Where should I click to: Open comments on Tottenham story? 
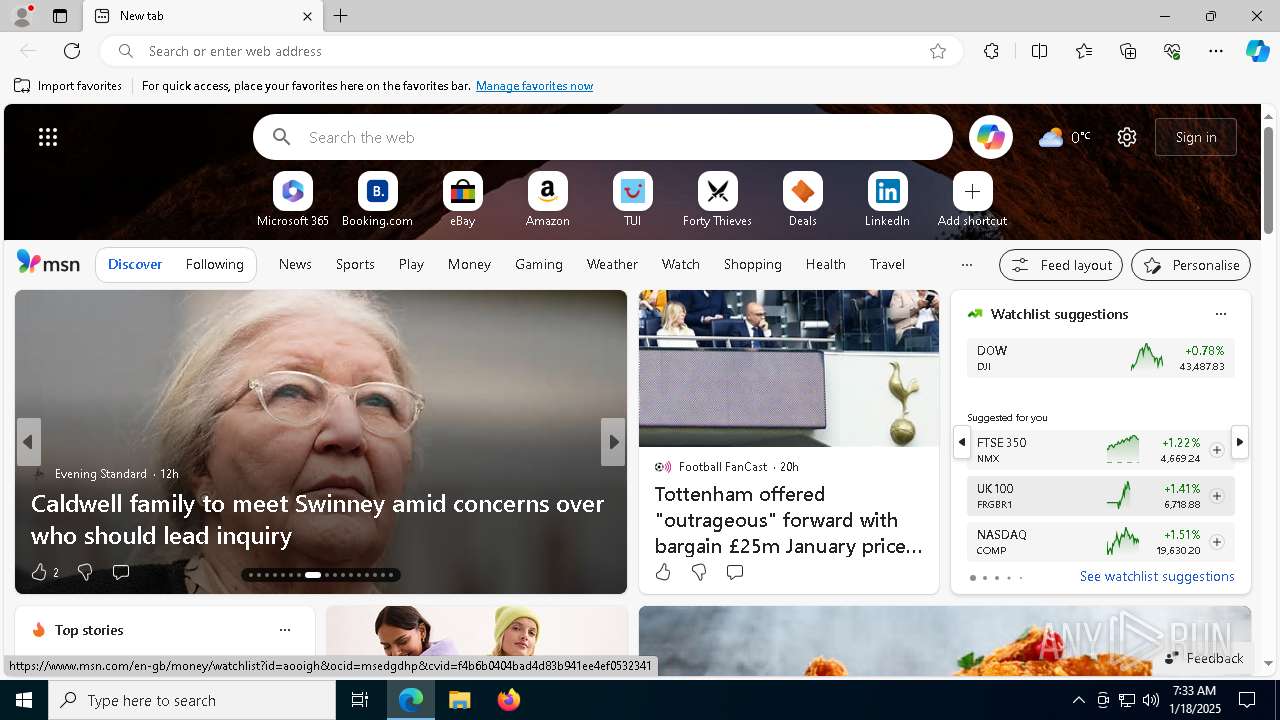(x=735, y=572)
